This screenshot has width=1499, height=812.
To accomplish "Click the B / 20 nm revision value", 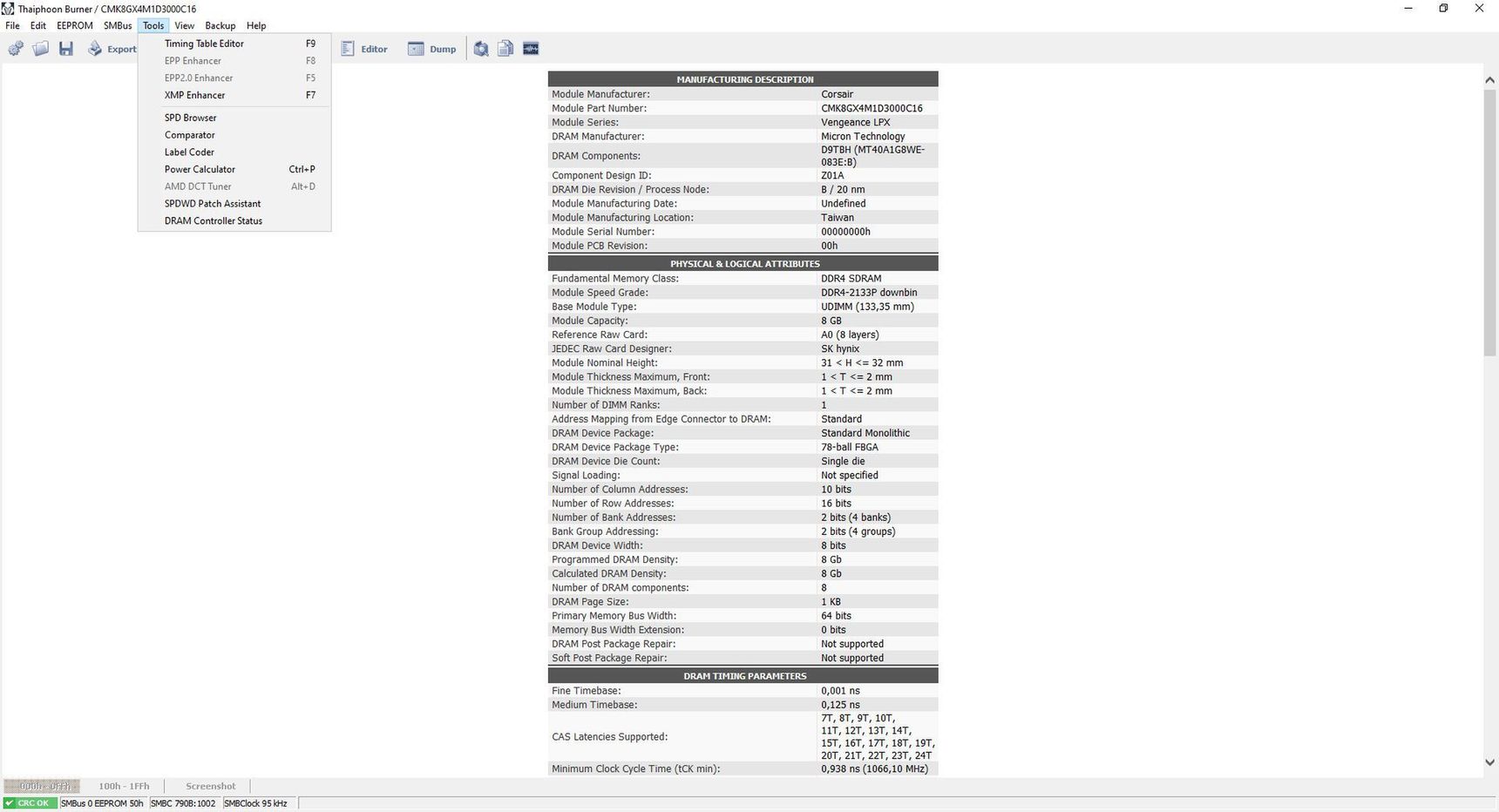I will click(x=843, y=189).
